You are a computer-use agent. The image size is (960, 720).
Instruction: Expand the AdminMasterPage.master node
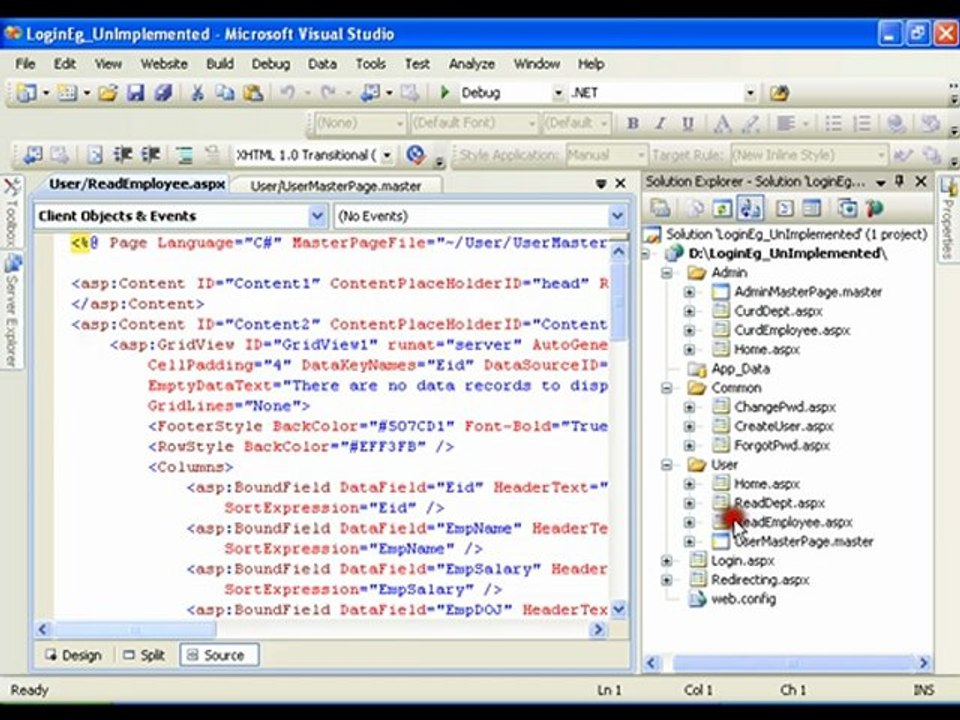coord(690,292)
